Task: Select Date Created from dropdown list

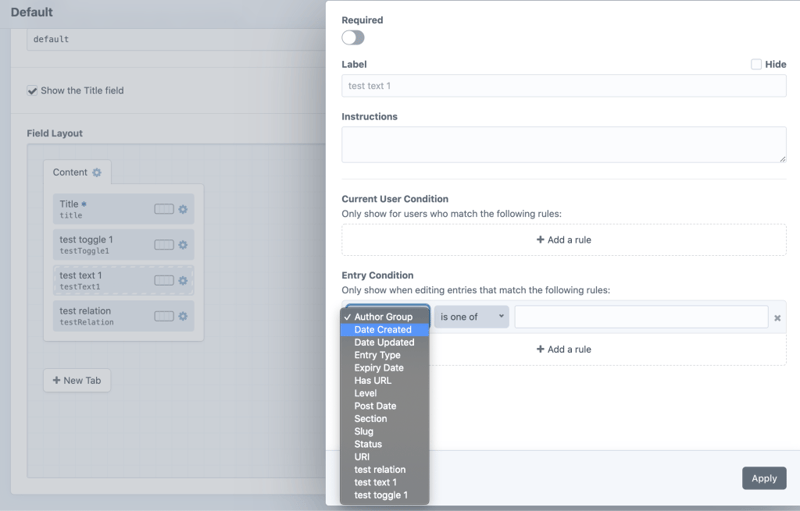Action: [x=383, y=330]
